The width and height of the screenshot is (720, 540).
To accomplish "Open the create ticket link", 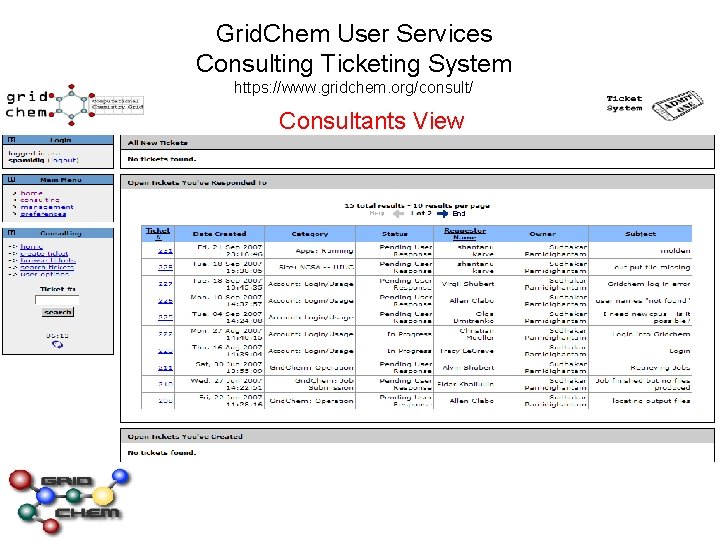I will pyautogui.click(x=44, y=253).
